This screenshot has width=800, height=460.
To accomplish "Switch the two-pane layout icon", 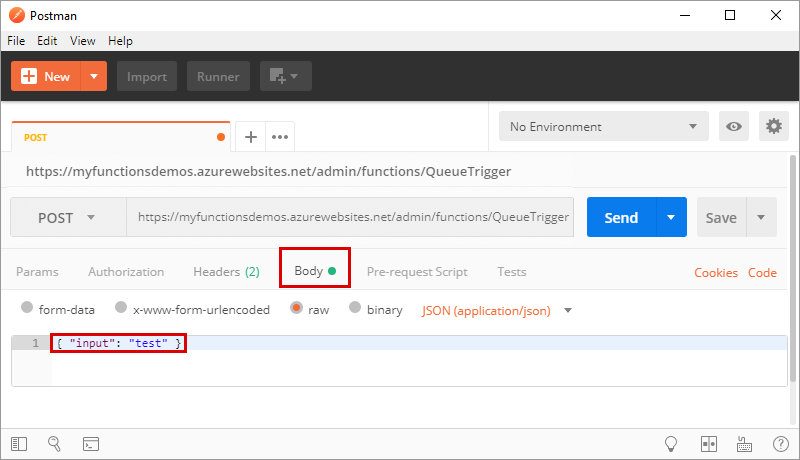I will (709, 444).
